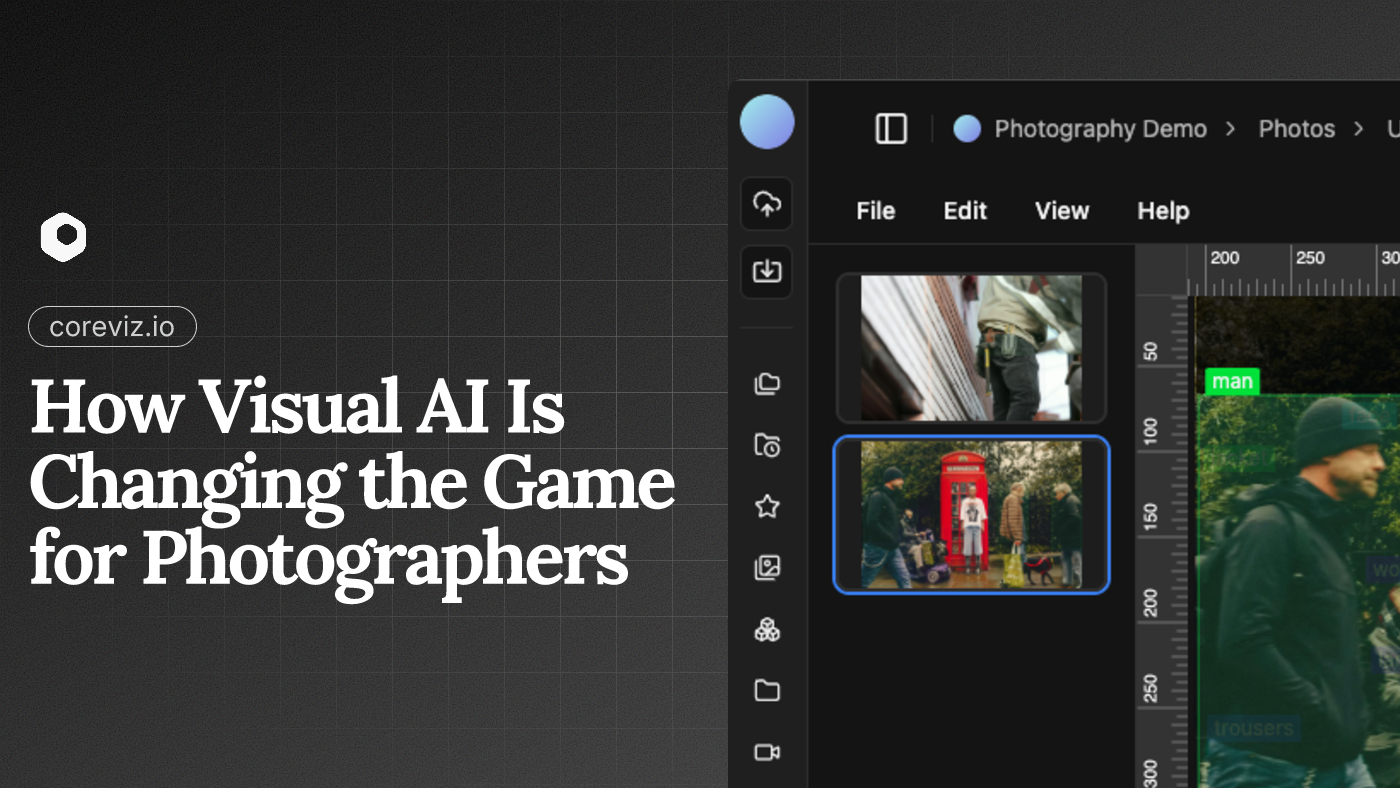Click the video camera icon in the sidebar
This screenshot has height=788, width=1400.
(767, 752)
